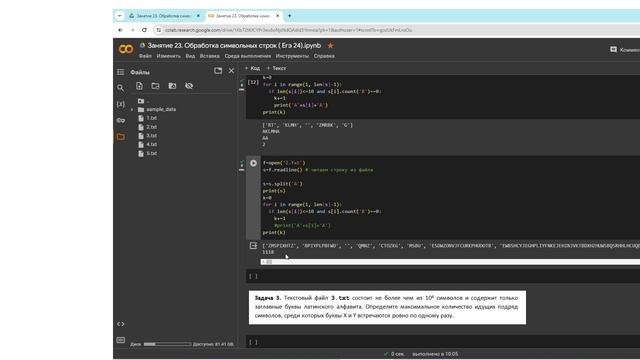Open the table of contents sidebar icon

(120, 72)
